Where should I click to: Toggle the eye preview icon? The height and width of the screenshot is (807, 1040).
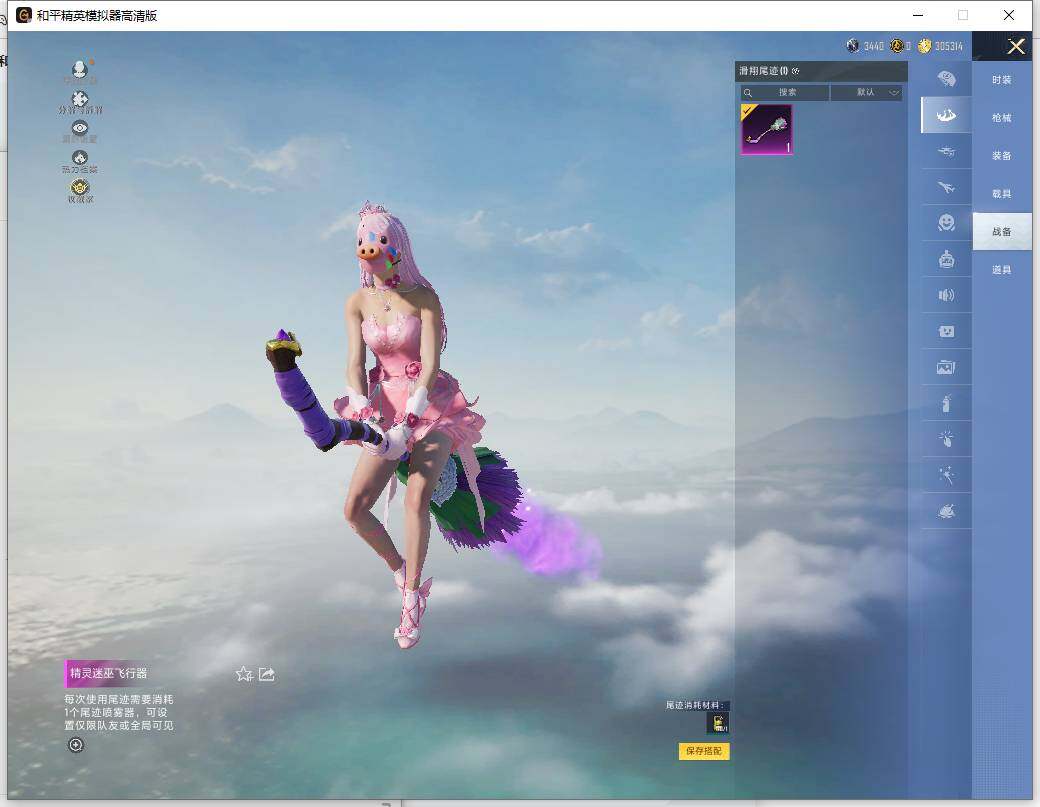[x=80, y=128]
